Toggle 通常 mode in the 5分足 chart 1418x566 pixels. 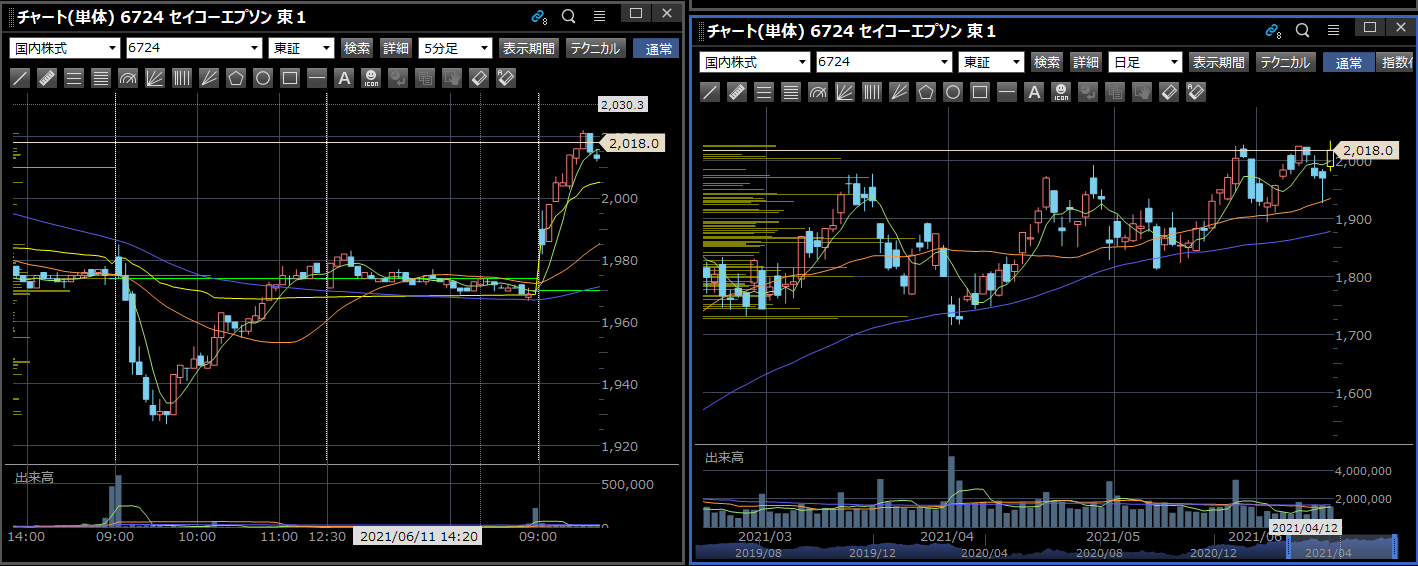(x=656, y=48)
